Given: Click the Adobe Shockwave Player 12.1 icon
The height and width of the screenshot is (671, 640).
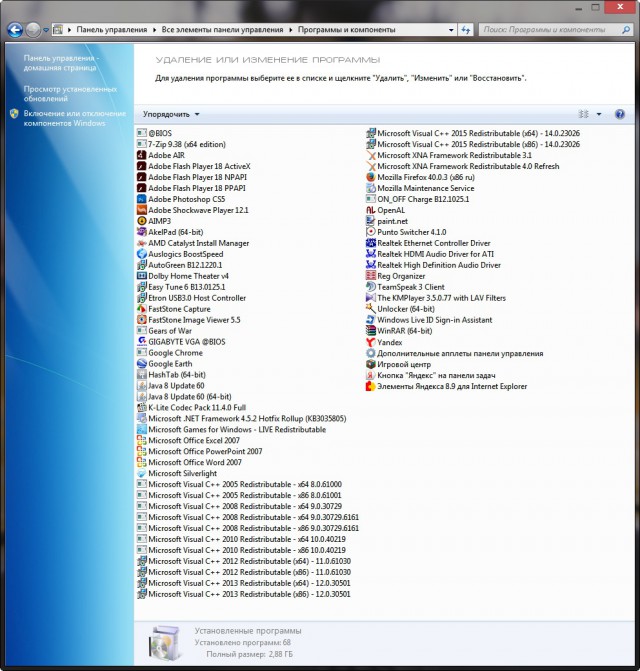Looking at the screenshot, I should (x=142, y=210).
